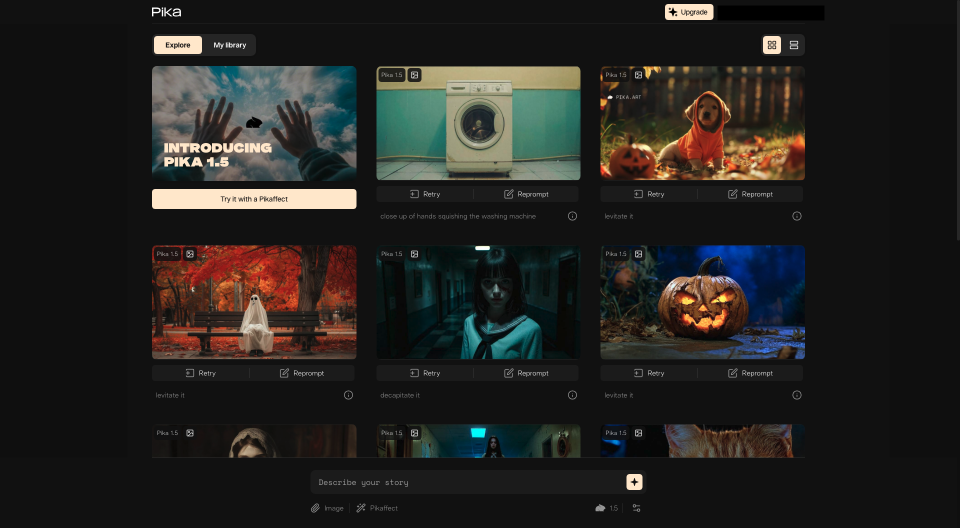
Task: Click image icon on hallway girl card
Action: tap(414, 254)
